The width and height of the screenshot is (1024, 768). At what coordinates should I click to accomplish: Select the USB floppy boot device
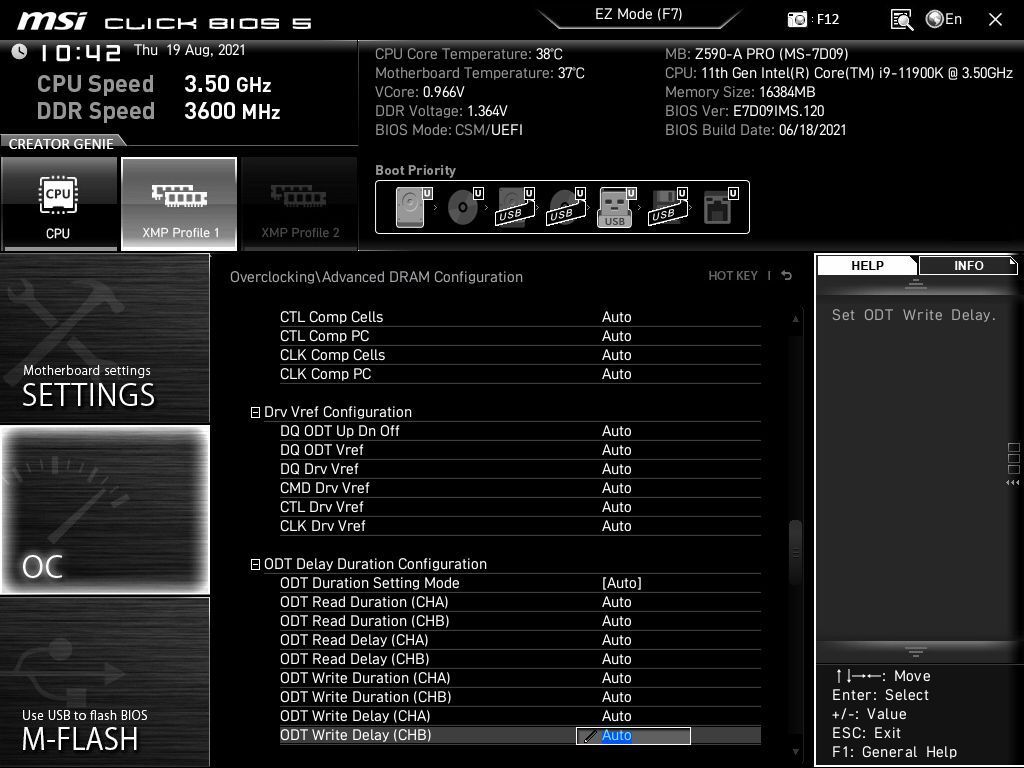(x=667, y=208)
